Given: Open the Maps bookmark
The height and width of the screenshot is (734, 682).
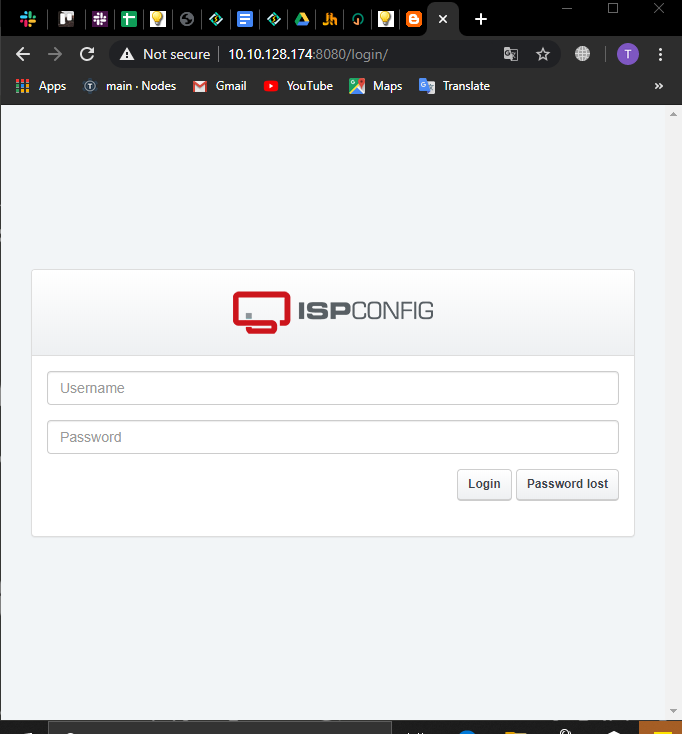Looking at the screenshot, I should click(x=375, y=86).
